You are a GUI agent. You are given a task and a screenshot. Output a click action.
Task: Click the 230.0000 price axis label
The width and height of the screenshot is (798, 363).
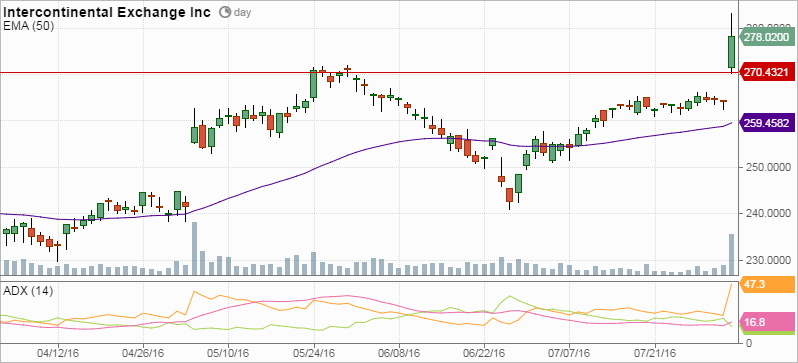pyautogui.click(x=767, y=261)
